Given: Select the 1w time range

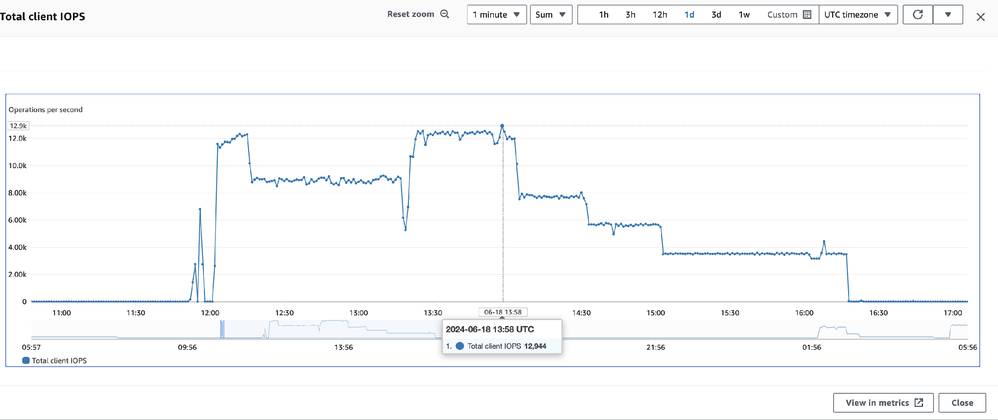Looking at the screenshot, I should [x=744, y=15].
